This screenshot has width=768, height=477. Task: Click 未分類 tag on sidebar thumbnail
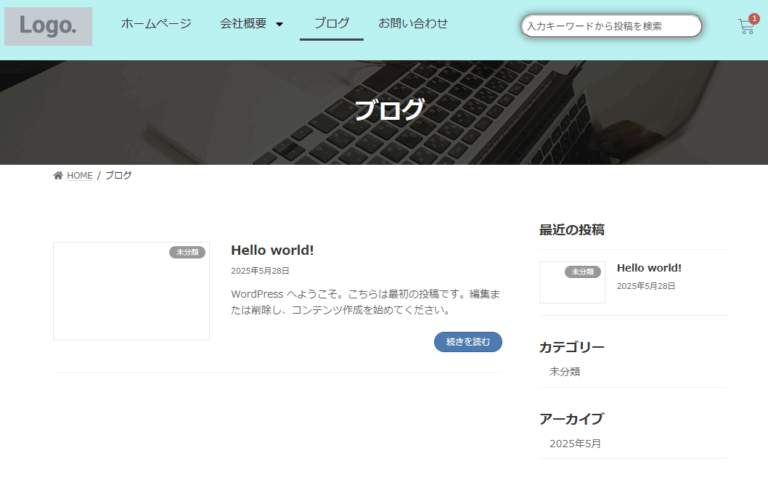(x=582, y=272)
